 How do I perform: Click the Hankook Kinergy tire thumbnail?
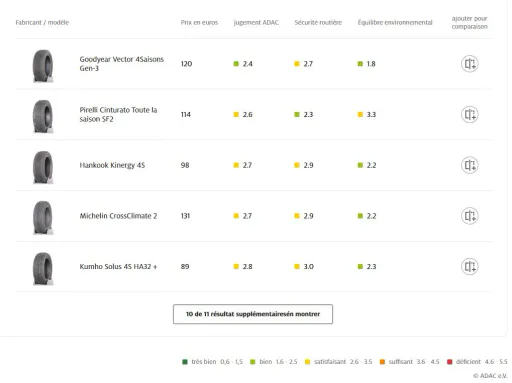[x=43, y=167]
